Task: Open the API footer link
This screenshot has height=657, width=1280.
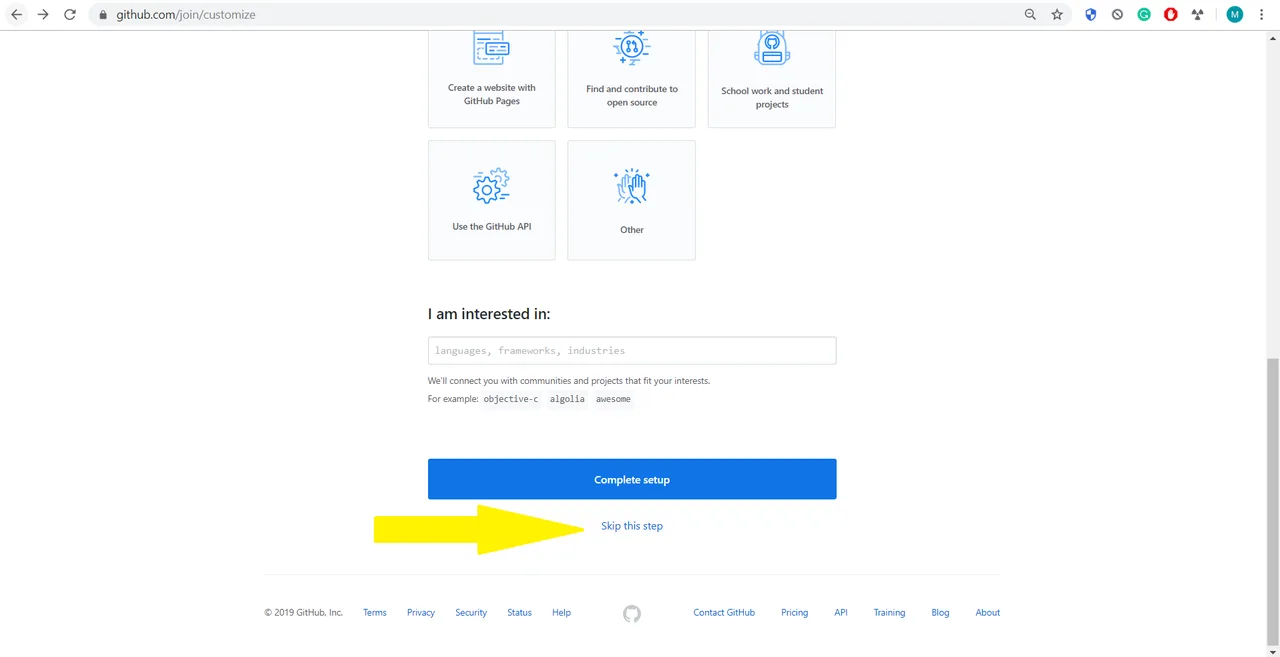Action: [x=841, y=613]
